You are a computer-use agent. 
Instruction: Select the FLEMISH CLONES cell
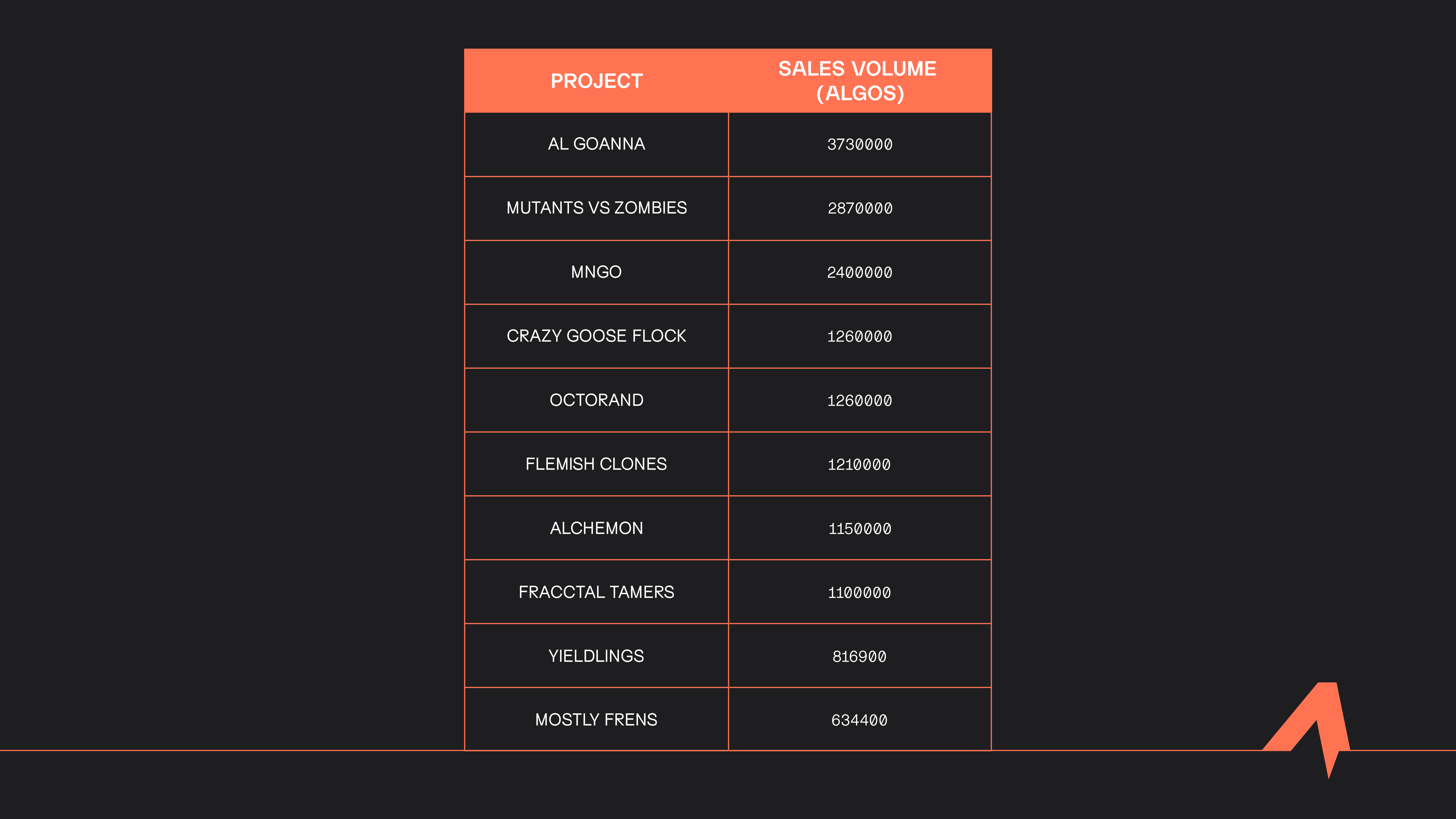596,464
